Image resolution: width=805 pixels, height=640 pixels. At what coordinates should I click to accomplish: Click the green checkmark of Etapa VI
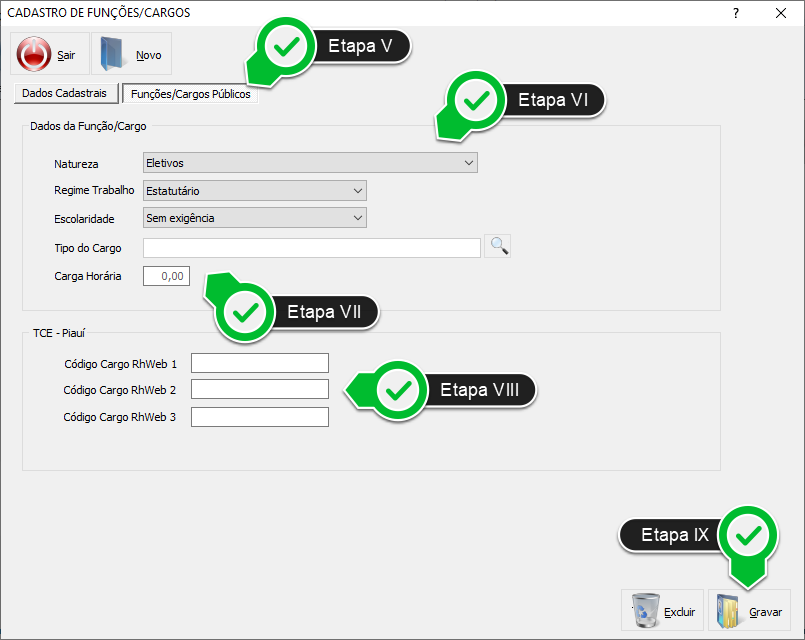[477, 101]
